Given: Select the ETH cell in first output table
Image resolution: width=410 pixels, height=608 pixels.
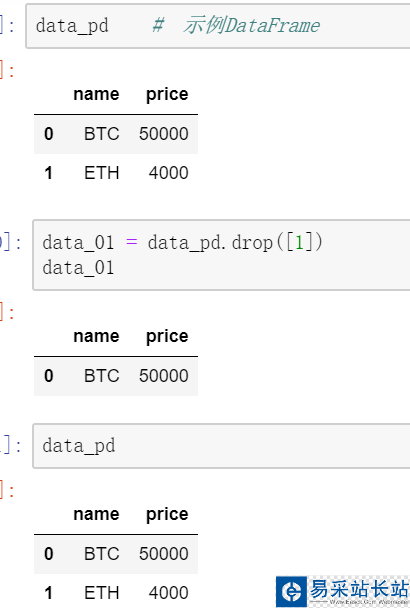Looking at the screenshot, I should click(x=102, y=173).
